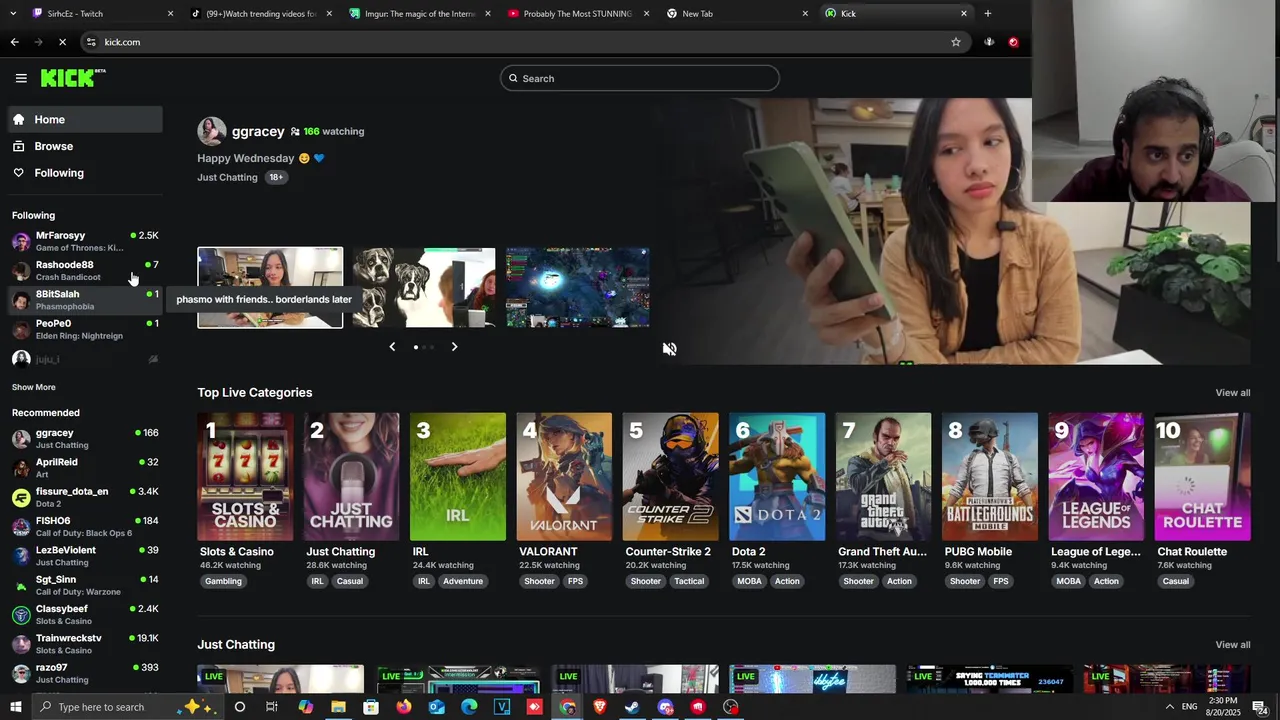Show hidden system tray icons

click(x=1170, y=707)
